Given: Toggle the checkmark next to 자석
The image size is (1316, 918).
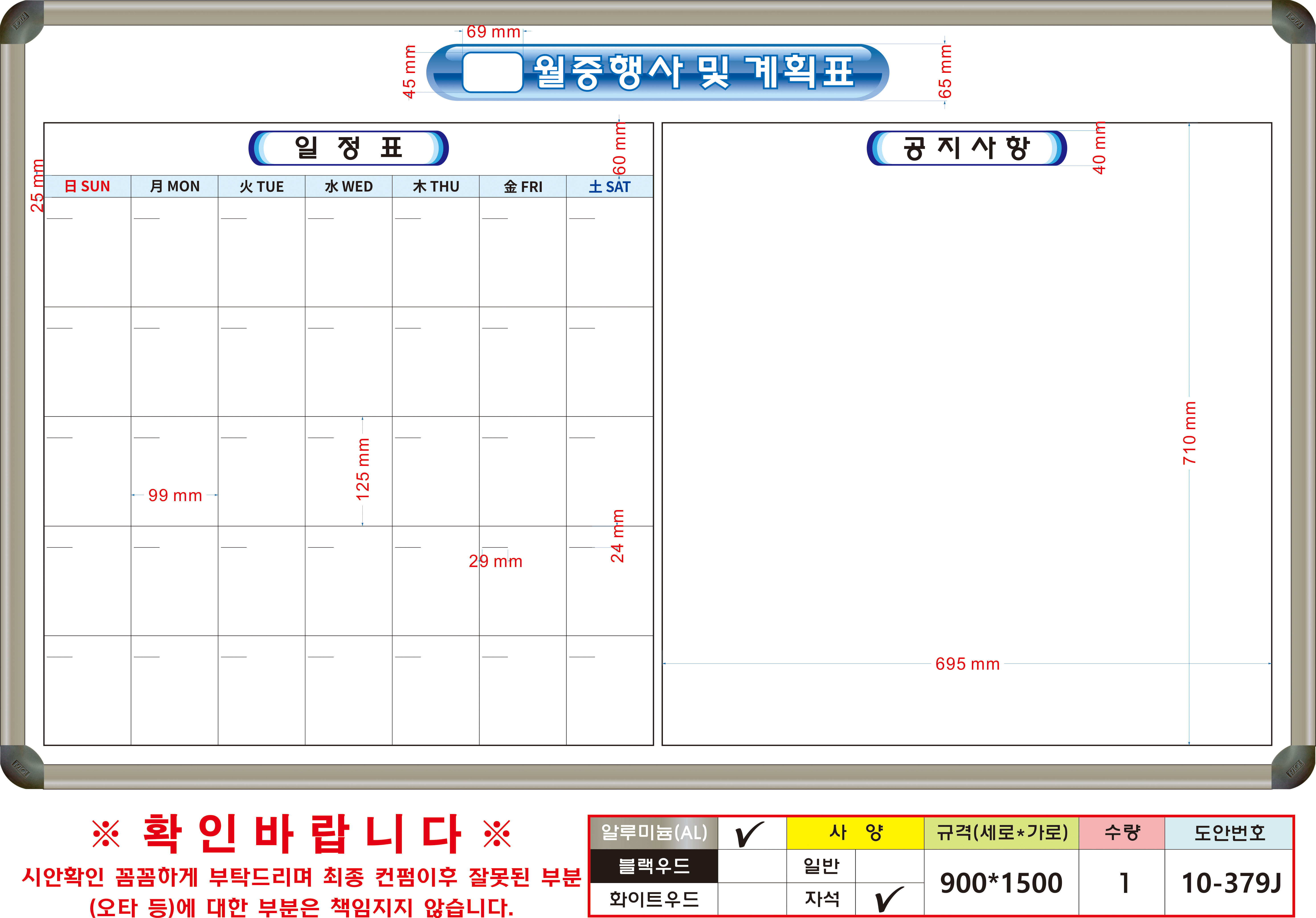Looking at the screenshot, I should [890, 899].
